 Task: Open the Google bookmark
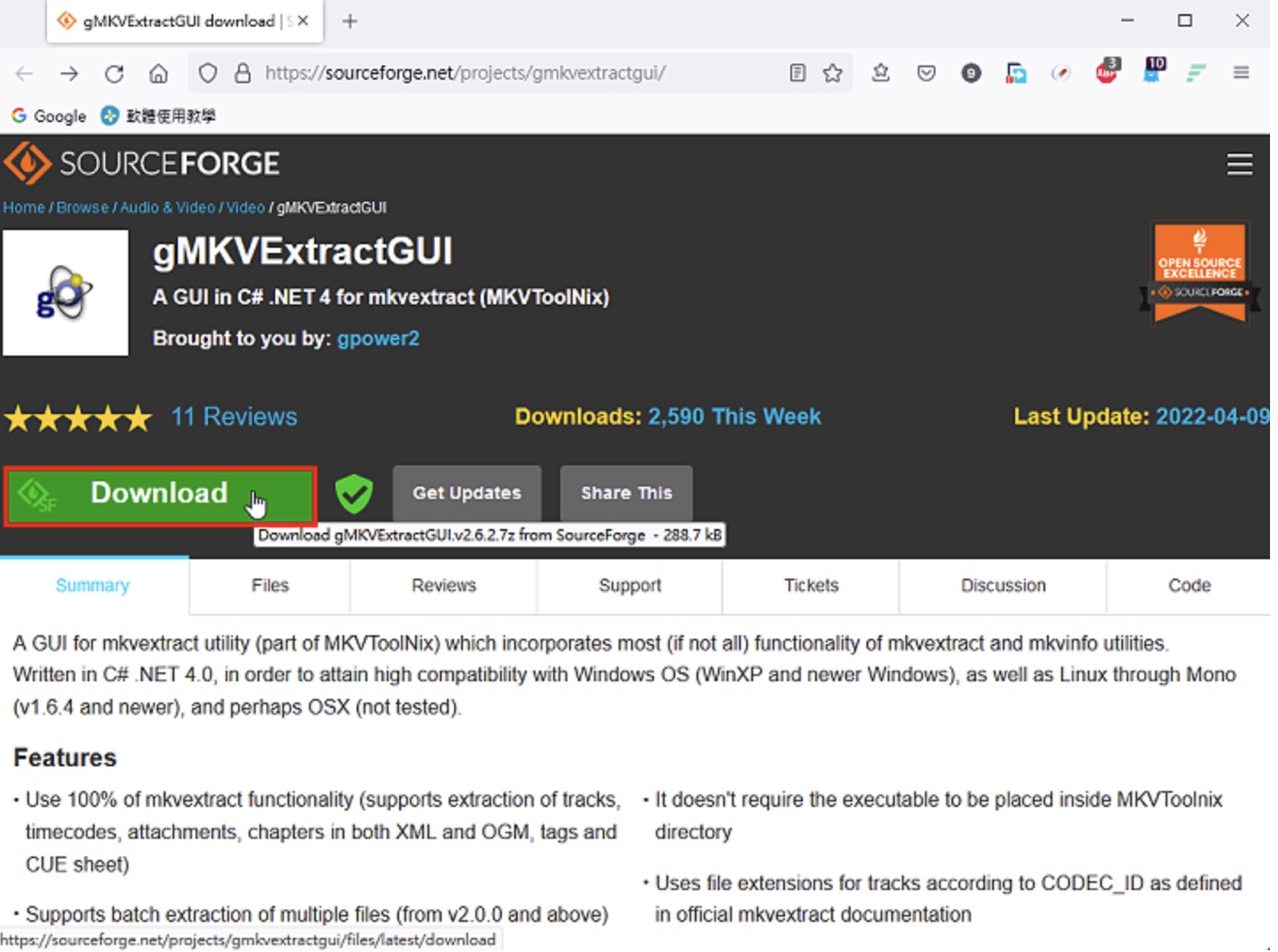[x=49, y=116]
